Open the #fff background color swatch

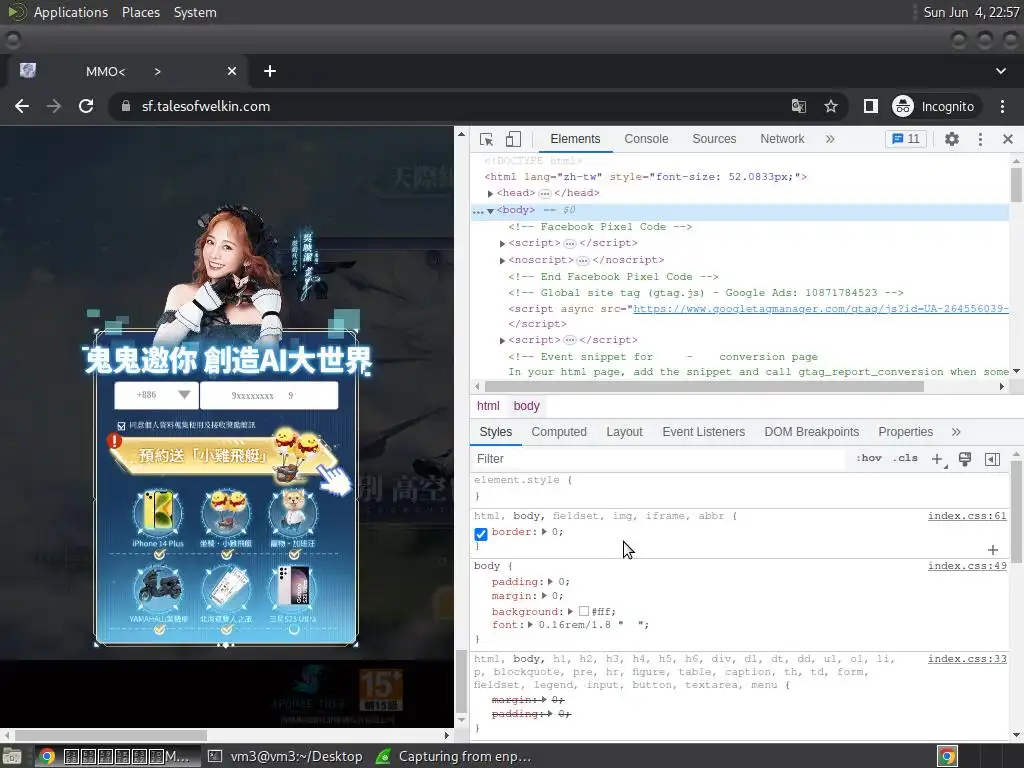pyautogui.click(x=584, y=611)
